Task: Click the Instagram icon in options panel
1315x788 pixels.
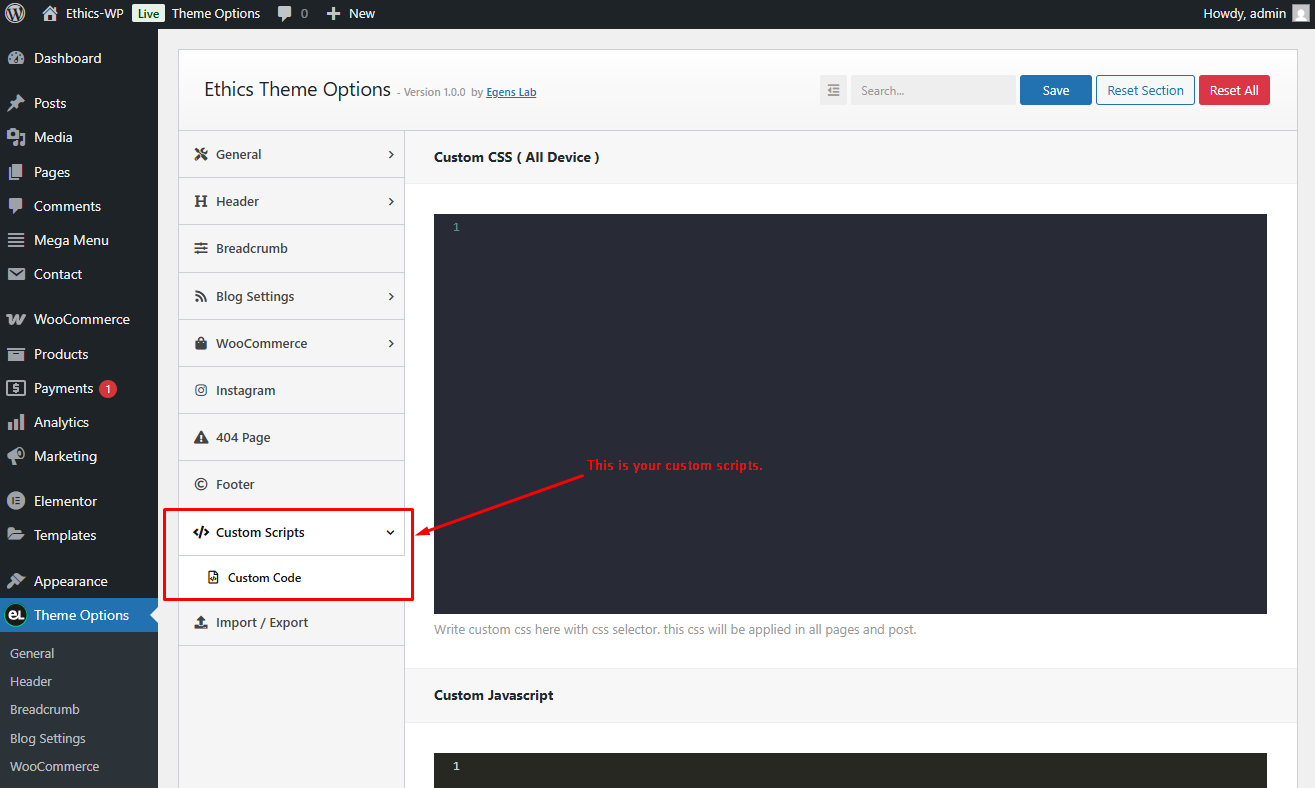Action: tap(200, 390)
